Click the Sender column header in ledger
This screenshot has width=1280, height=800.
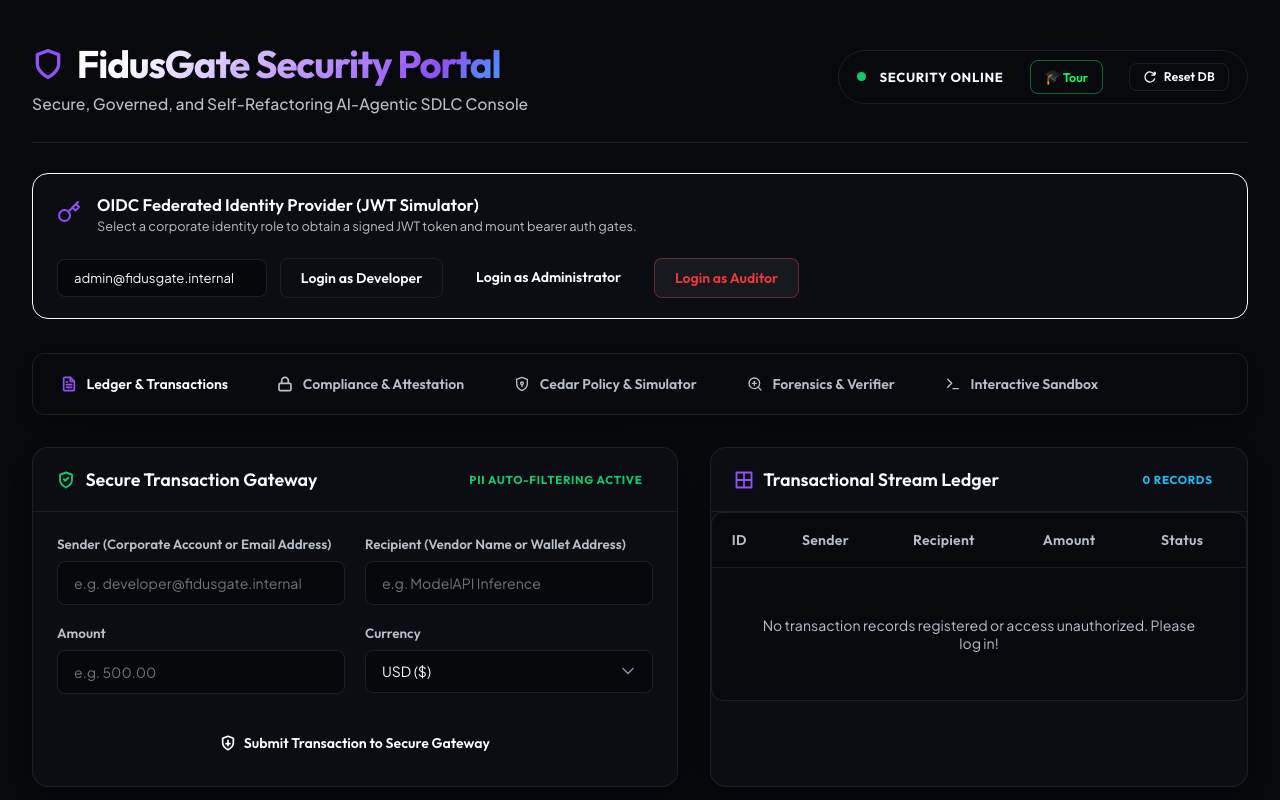[825, 540]
